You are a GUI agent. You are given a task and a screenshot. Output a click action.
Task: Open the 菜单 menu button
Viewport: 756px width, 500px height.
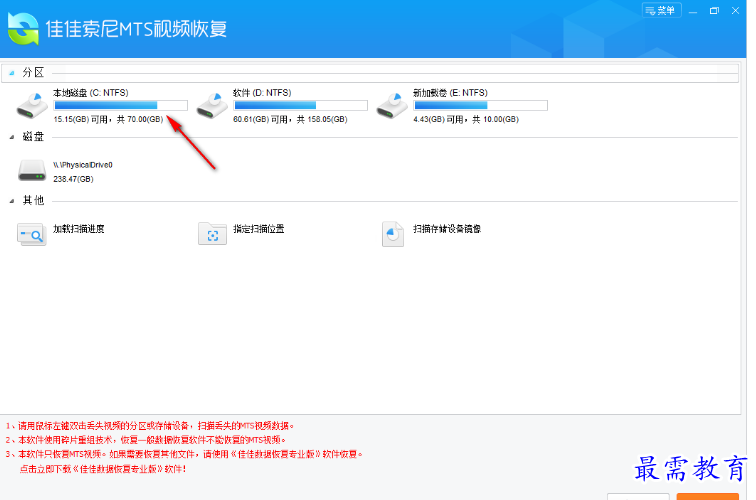click(662, 10)
